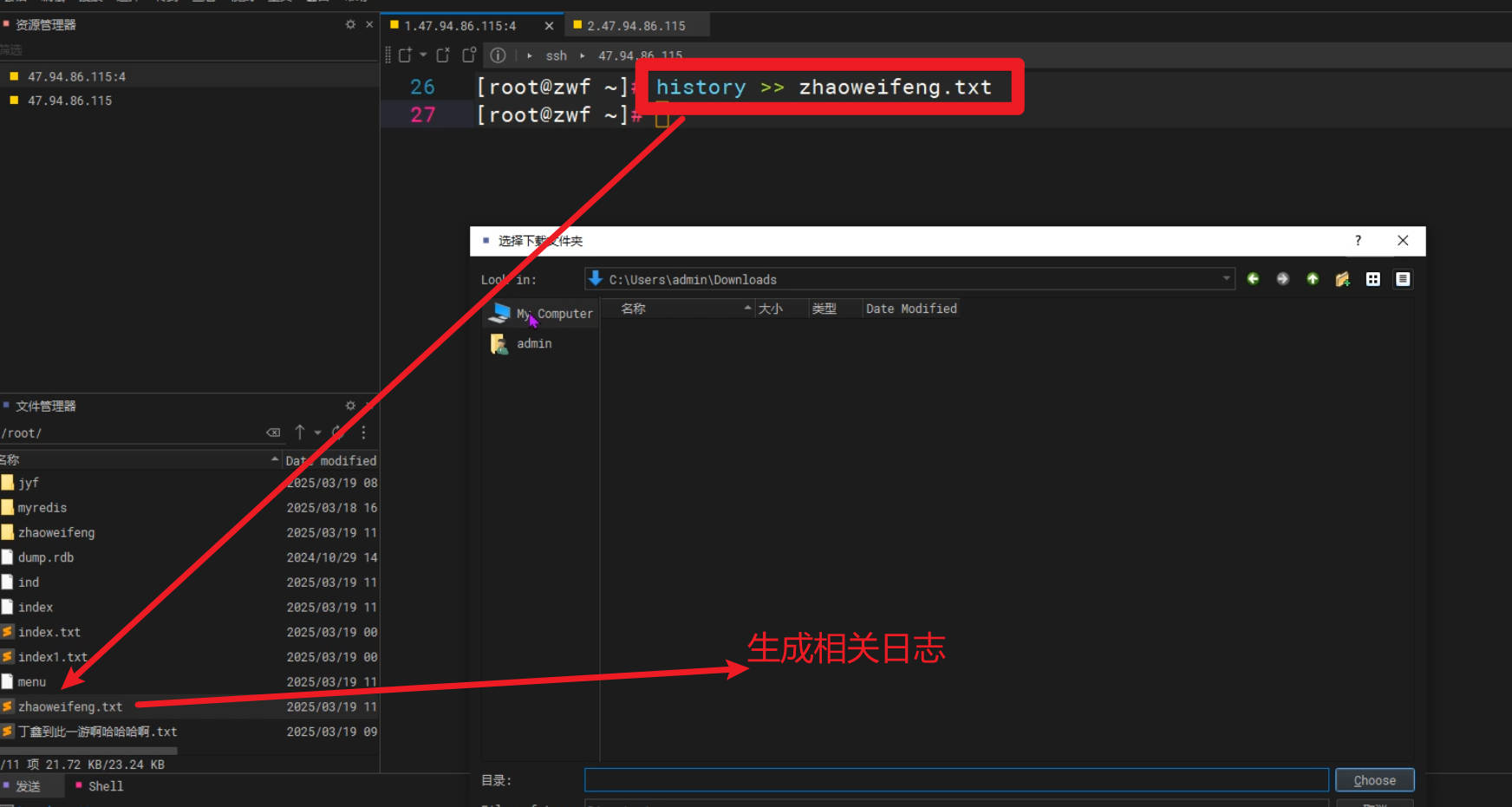Switch dialog to detail view
This screenshot has width=1512, height=807.
(1403, 279)
